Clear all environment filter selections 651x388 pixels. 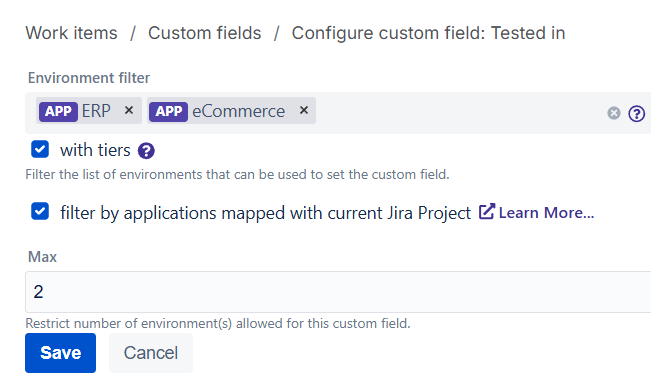[x=614, y=113]
